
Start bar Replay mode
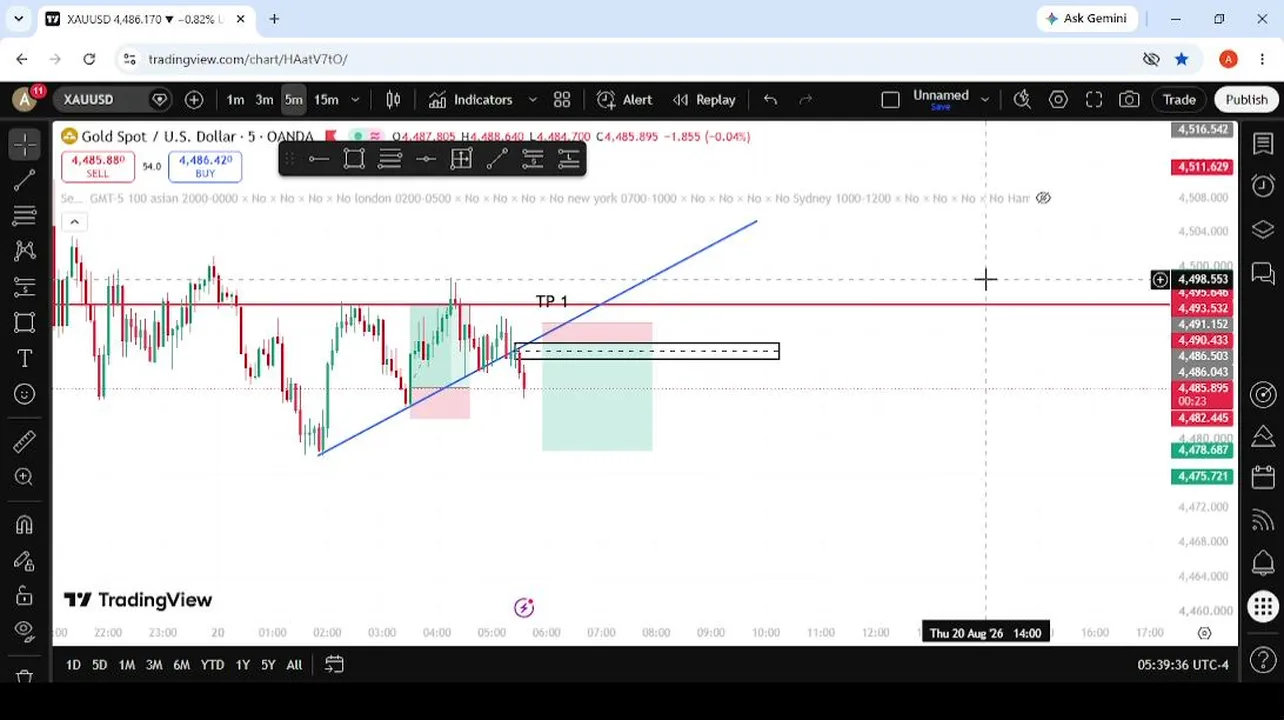704,100
